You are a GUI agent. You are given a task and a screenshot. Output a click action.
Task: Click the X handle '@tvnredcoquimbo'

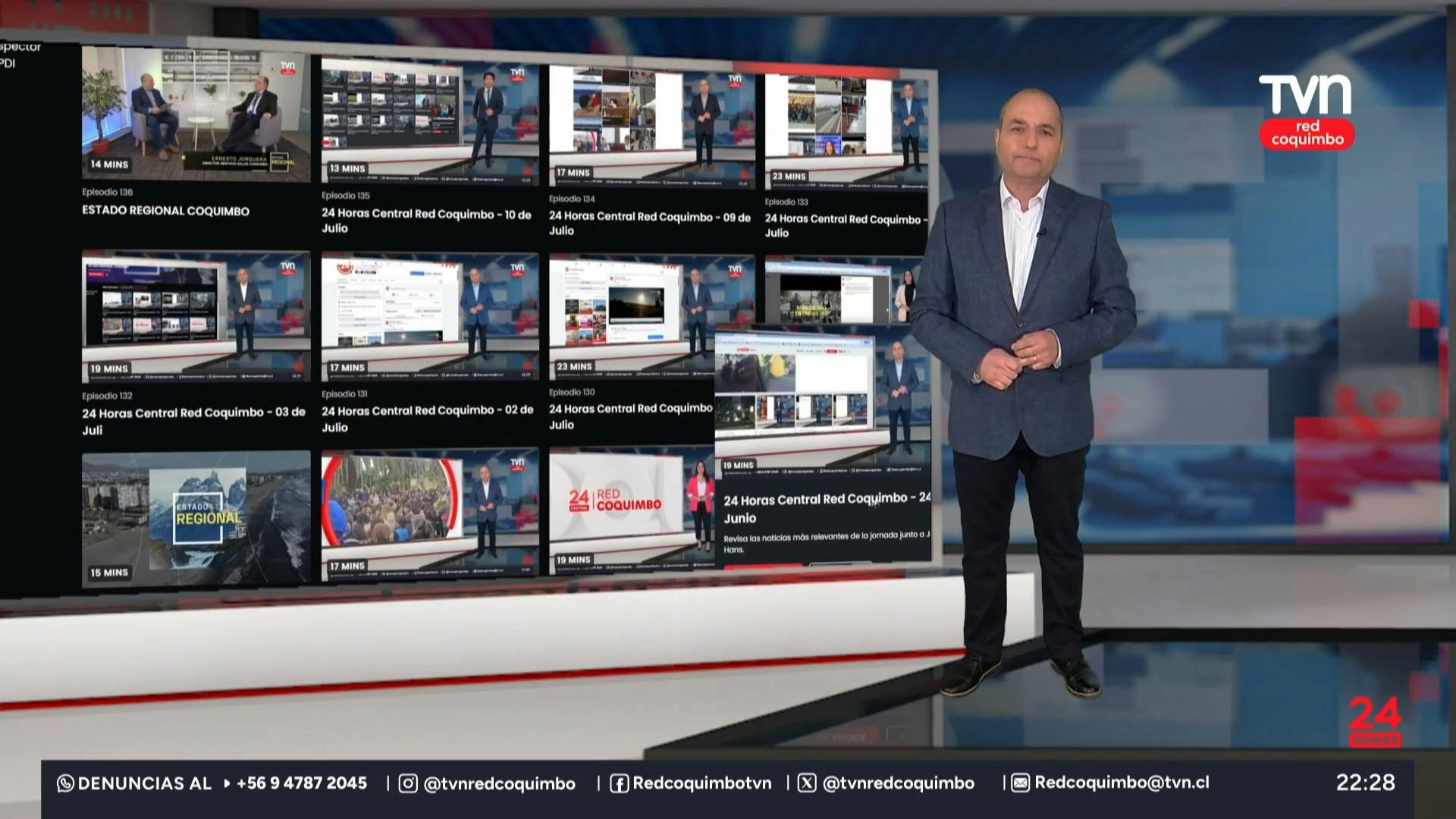899,783
